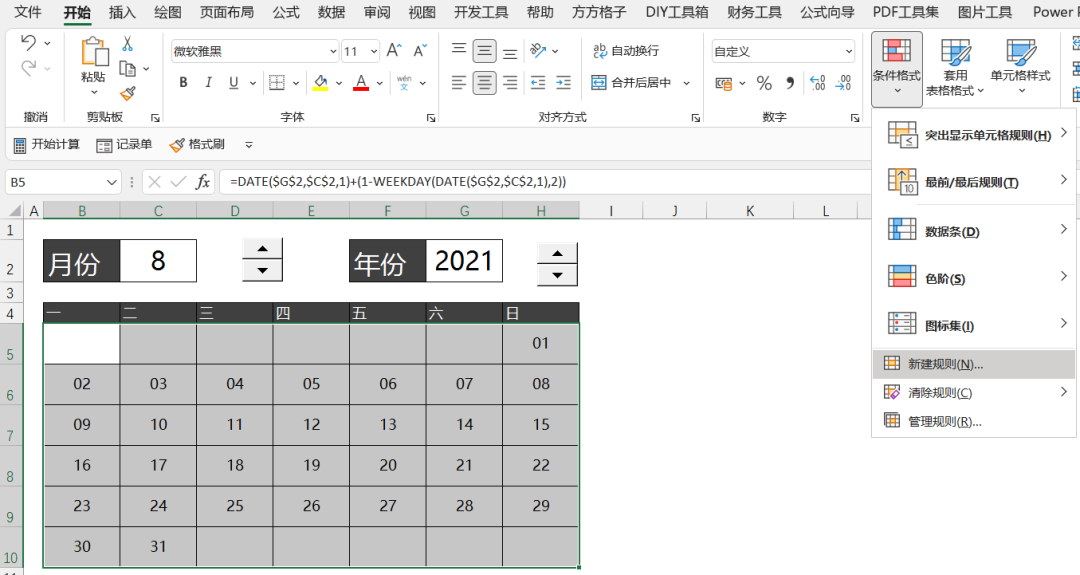
Task: Open the 最前/最后规则 submenu
Action: click(974, 182)
